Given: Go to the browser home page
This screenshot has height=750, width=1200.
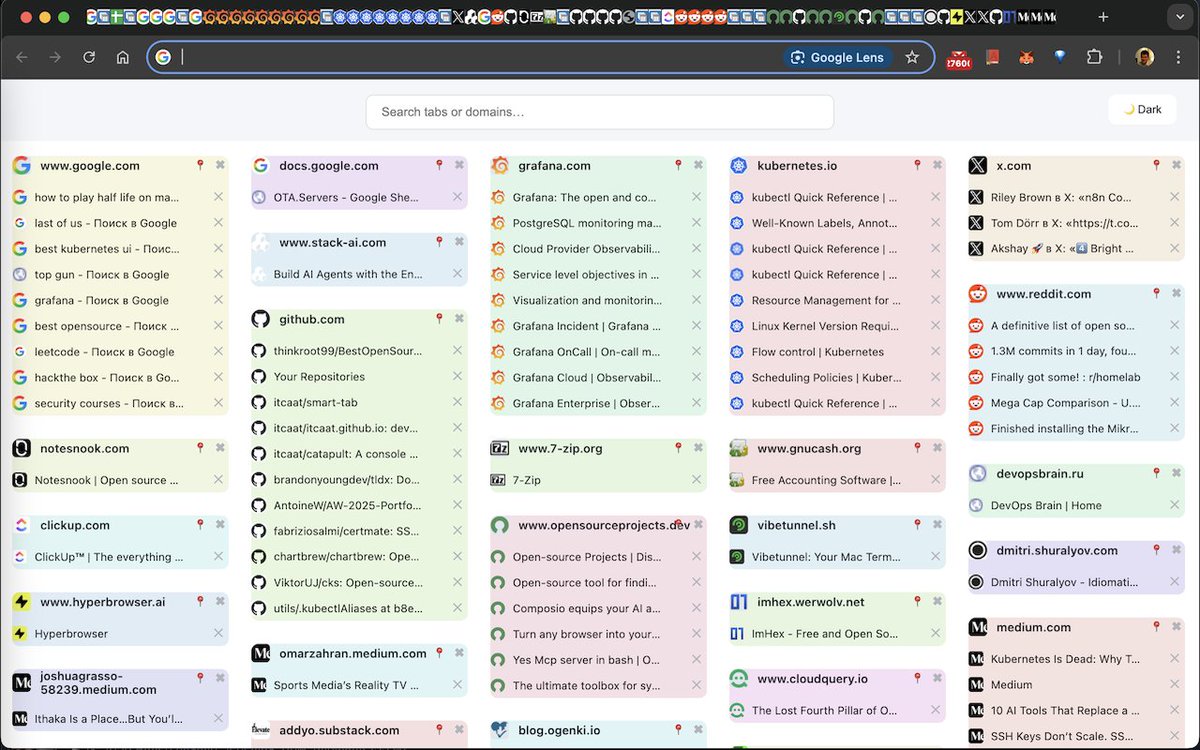Looking at the screenshot, I should pyautogui.click(x=123, y=57).
